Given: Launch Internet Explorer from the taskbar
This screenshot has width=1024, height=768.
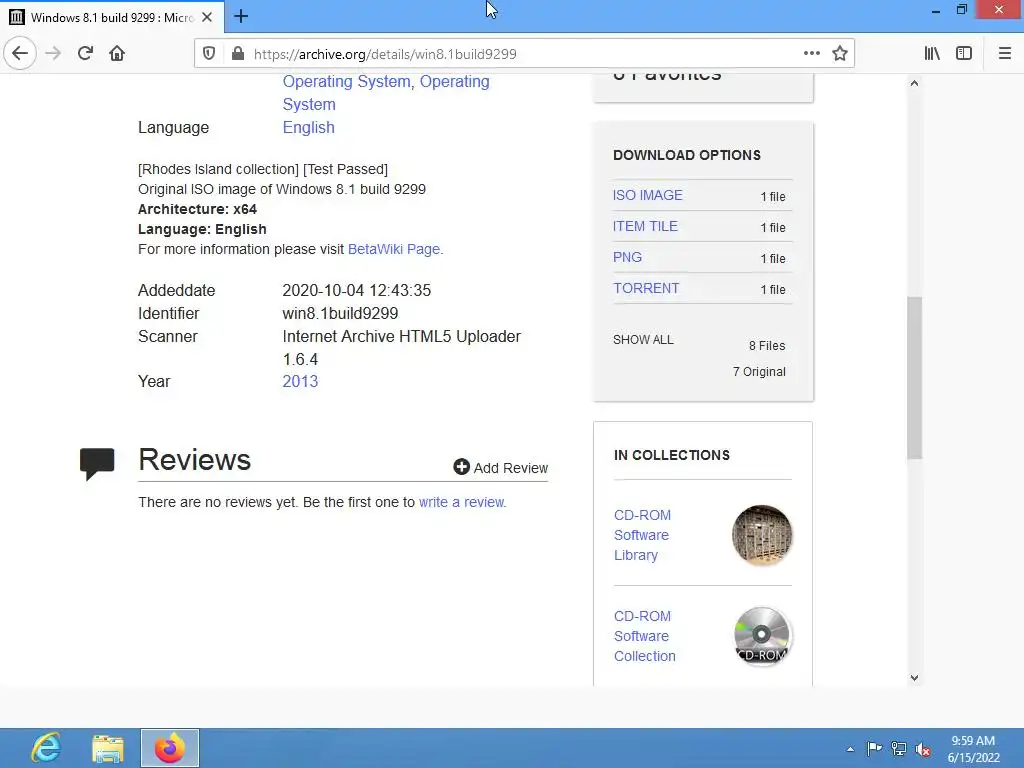Looking at the screenshot, I should click(x=46, y=748).
